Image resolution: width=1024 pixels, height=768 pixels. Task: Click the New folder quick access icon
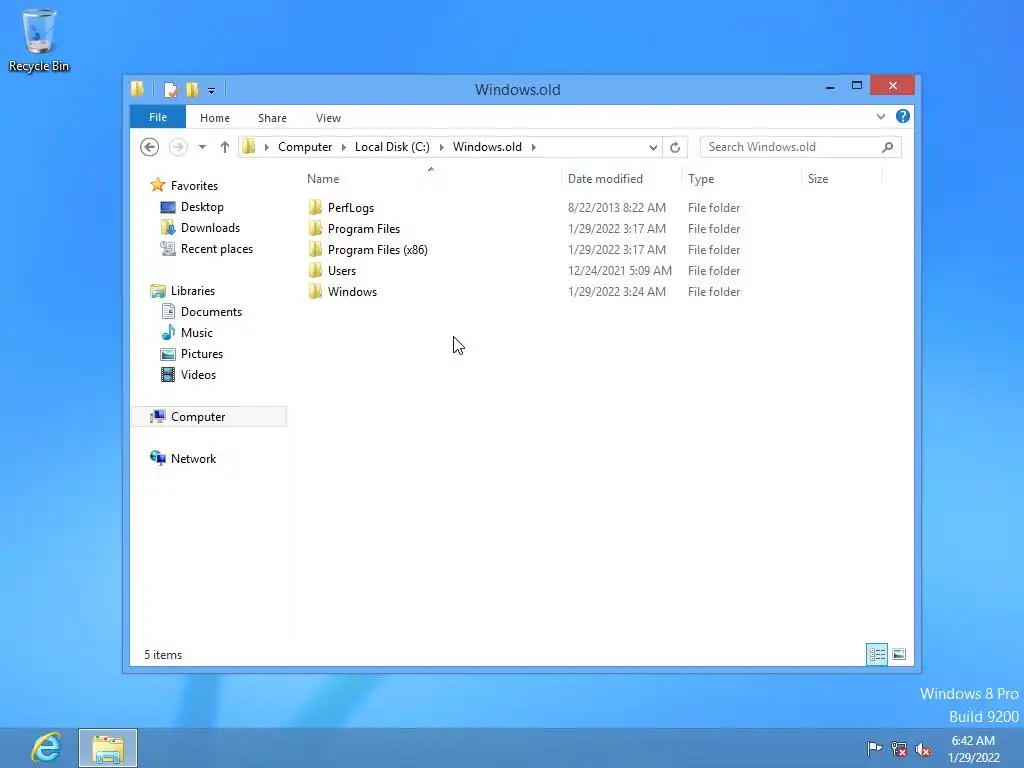point(192,89)
